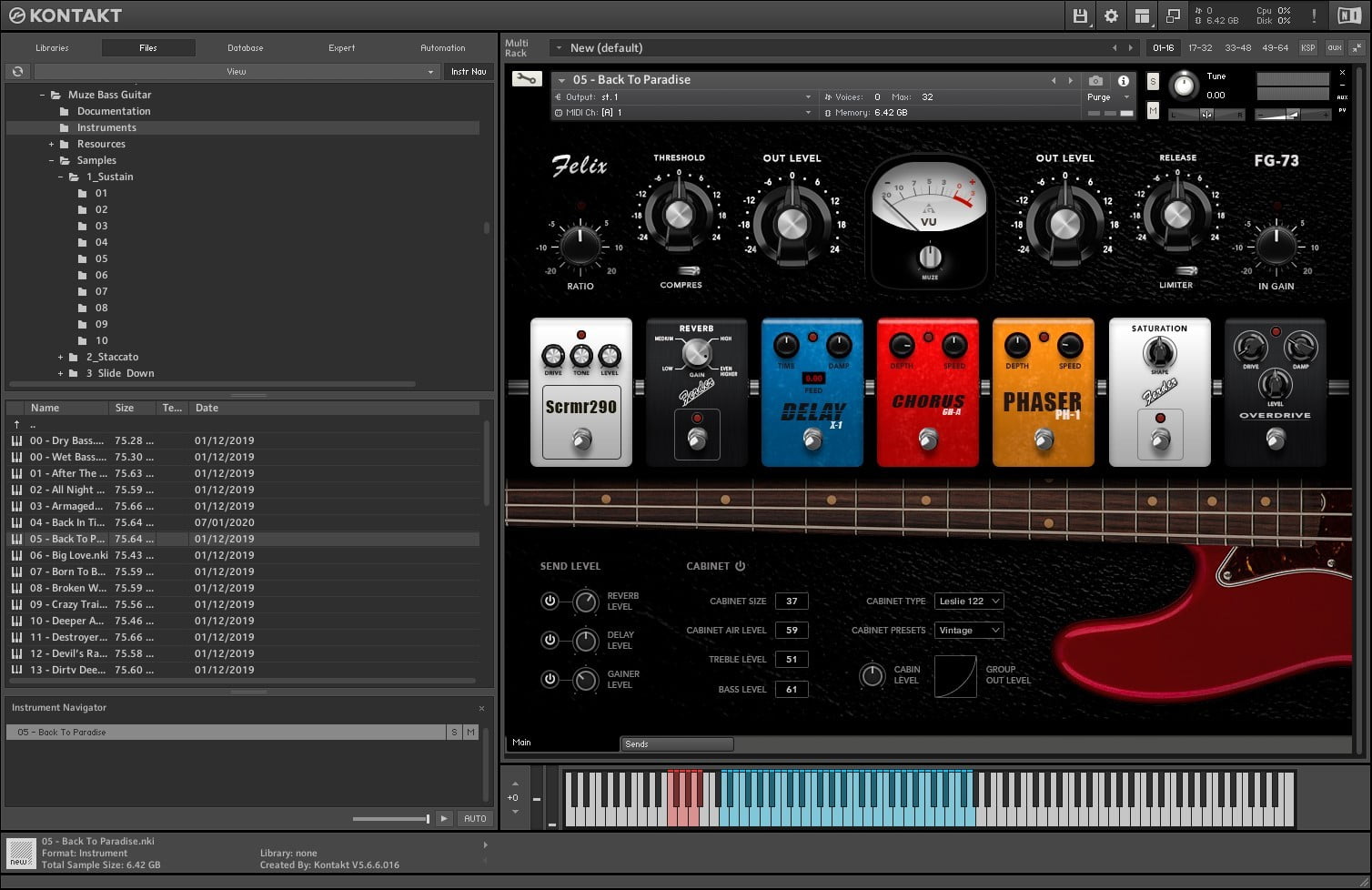Open the MIDI Ch dropdown
This screenshot has width=1372, height=890.
pyautogui.click(x=682, y=113)
